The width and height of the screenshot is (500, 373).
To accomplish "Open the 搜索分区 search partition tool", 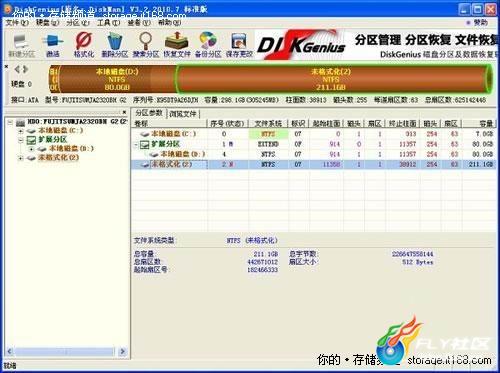I will point(146,44).
